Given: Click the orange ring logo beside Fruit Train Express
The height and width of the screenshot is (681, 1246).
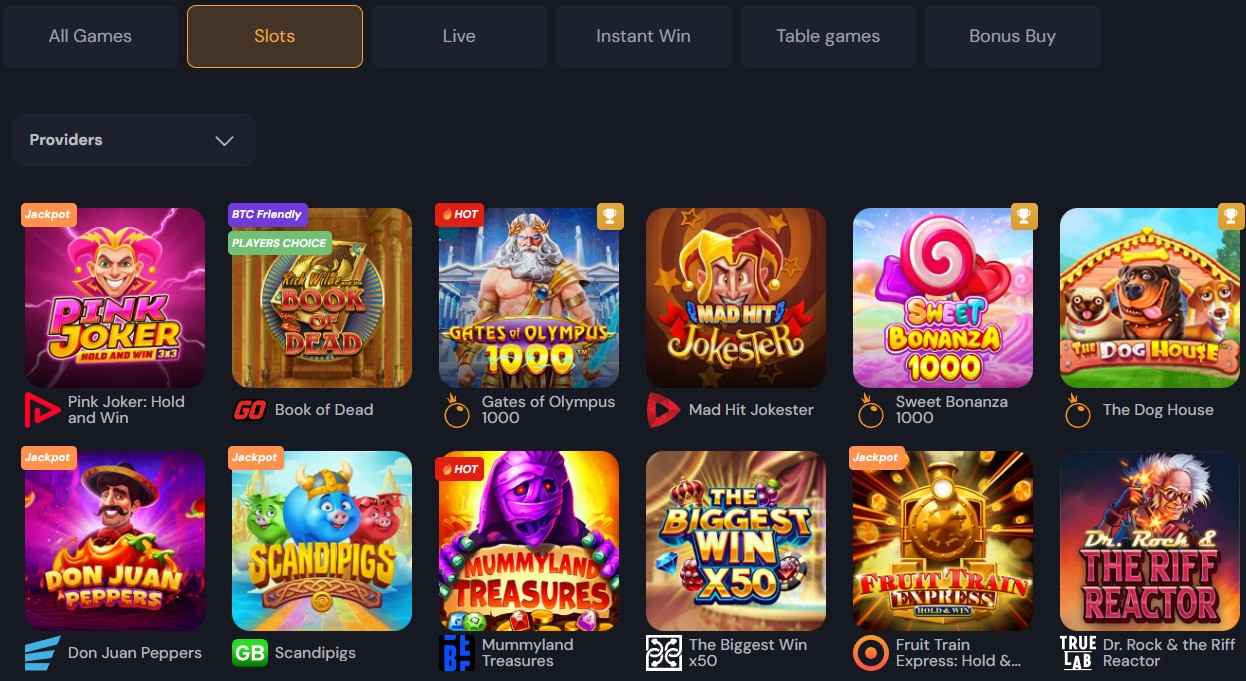Looking at the screenshot, I should [x=870, y=653].
